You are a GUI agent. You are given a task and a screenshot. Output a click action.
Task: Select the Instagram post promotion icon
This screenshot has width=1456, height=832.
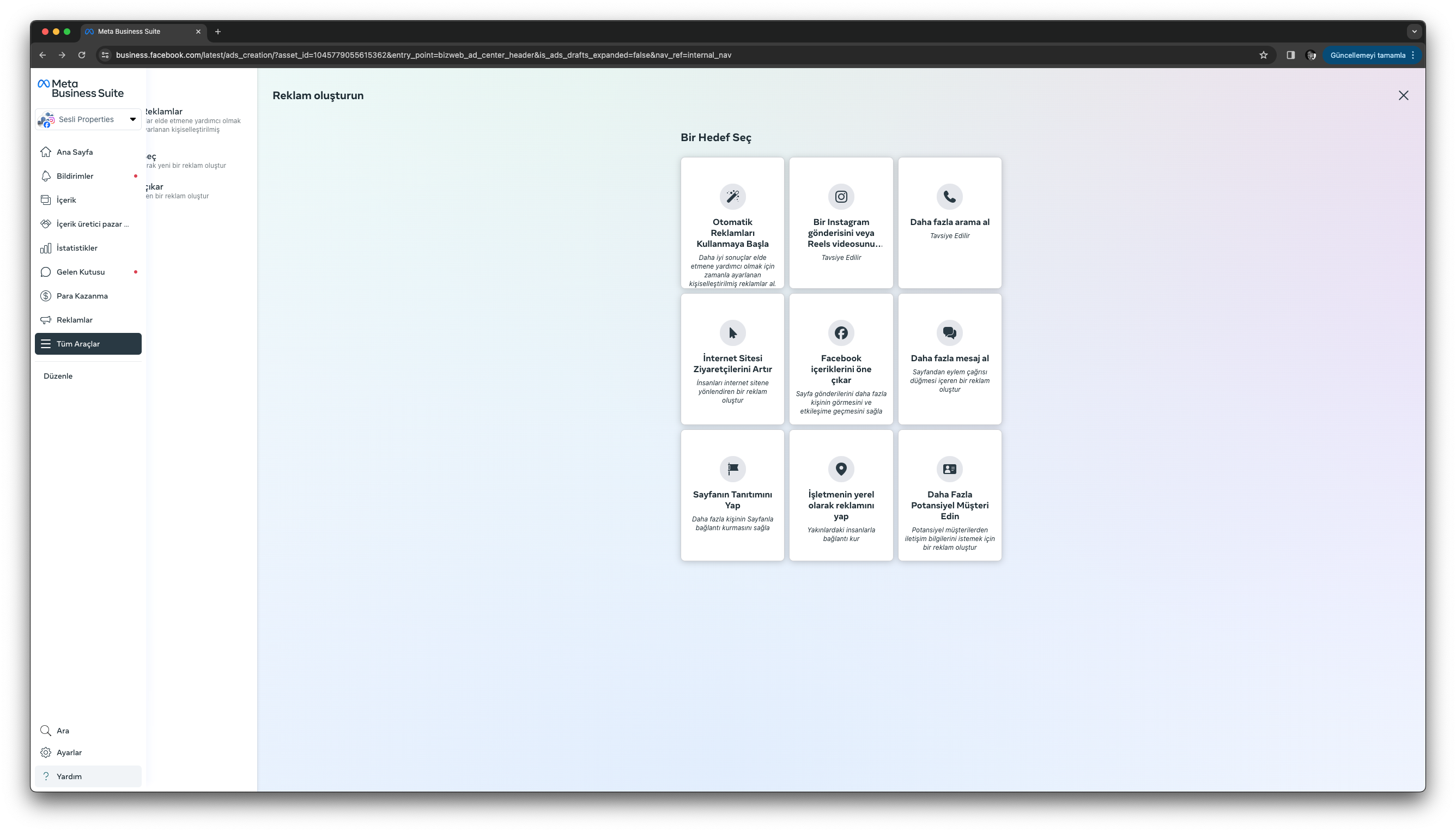point(841,197)
